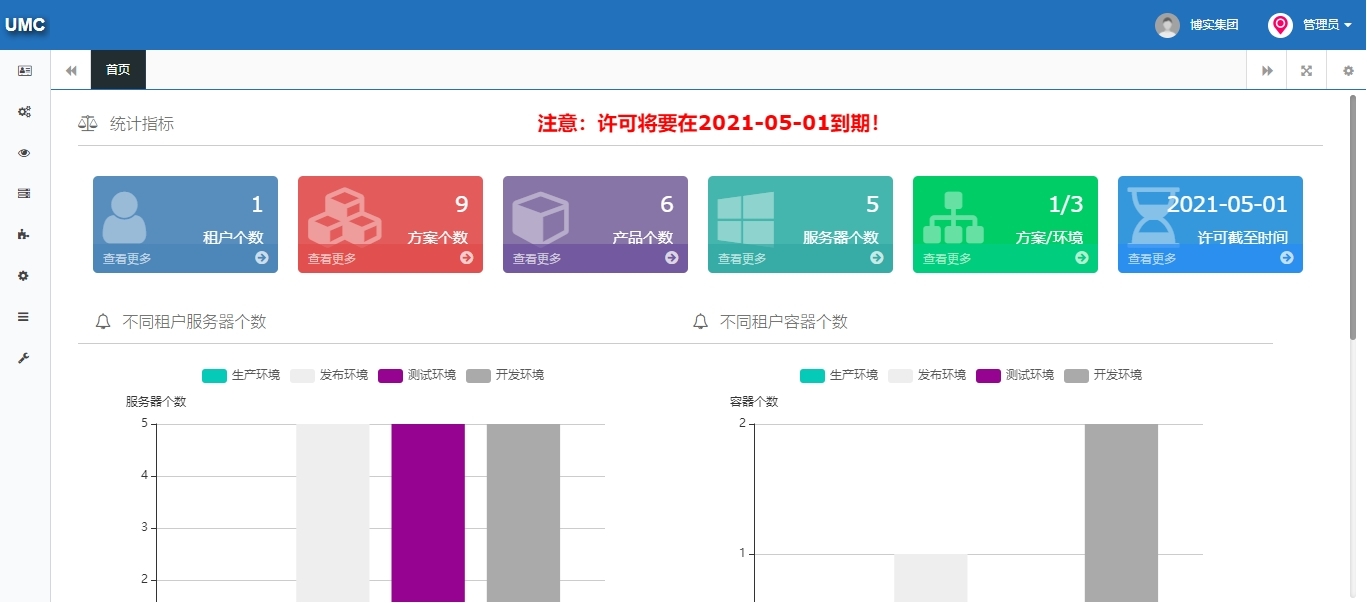1367x603 pixels.
Task: Click 查看更多 on 产品个数 card
Action: point(537,258)
